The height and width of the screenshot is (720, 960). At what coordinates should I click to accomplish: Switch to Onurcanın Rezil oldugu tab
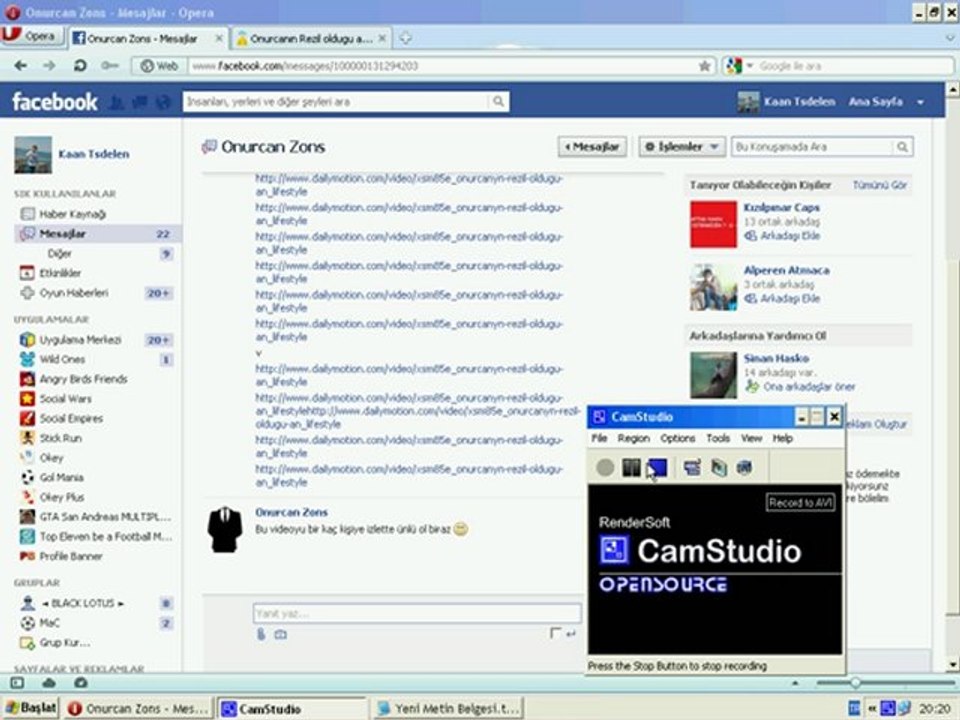[311, 39]
